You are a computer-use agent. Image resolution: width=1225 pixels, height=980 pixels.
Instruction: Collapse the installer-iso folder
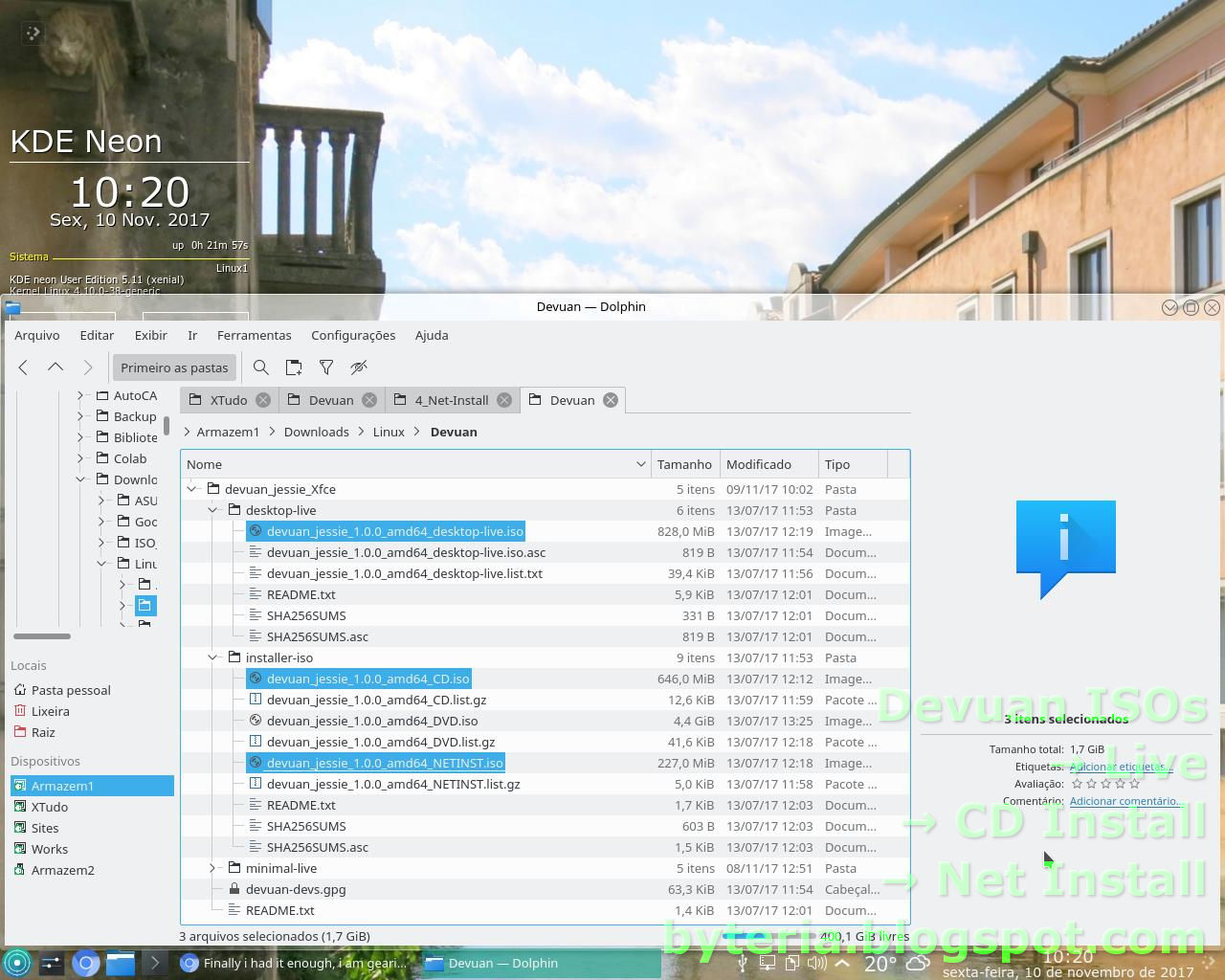click(x=212, y=657)
